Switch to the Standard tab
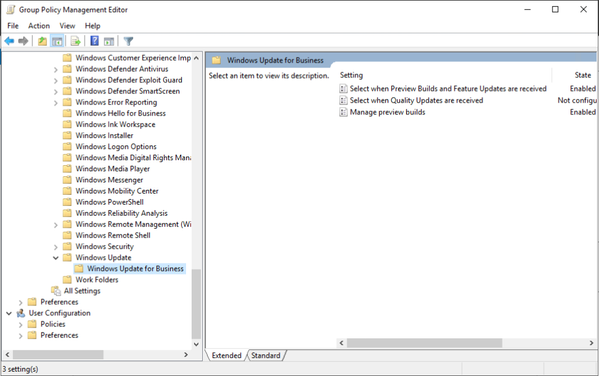 (266, 355)
